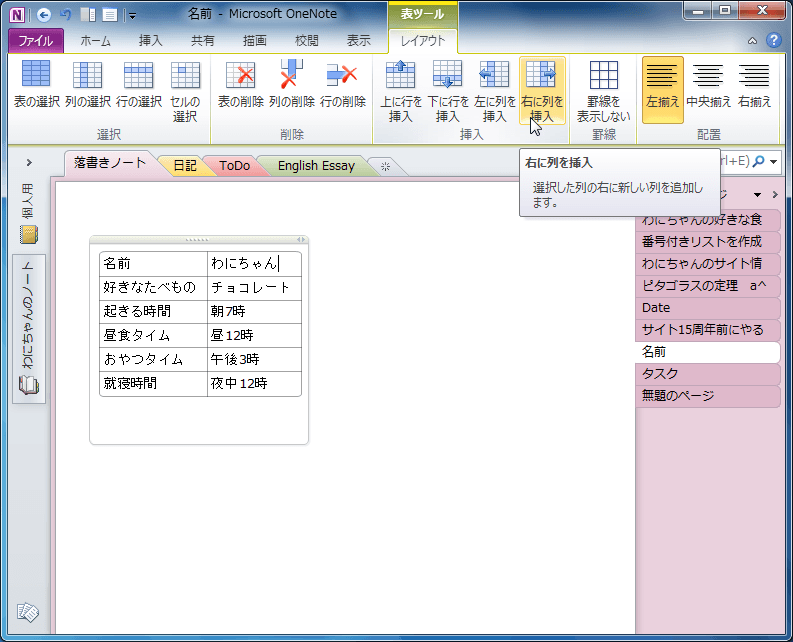
Task: Switch to the 表示 (View) tab
Action: (359, 40)
